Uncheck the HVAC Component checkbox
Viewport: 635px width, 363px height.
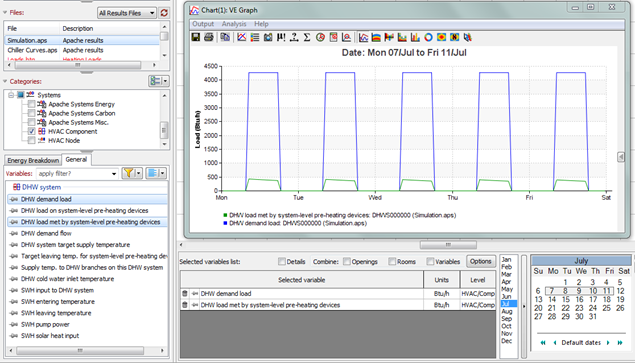(x=31, y=131)
